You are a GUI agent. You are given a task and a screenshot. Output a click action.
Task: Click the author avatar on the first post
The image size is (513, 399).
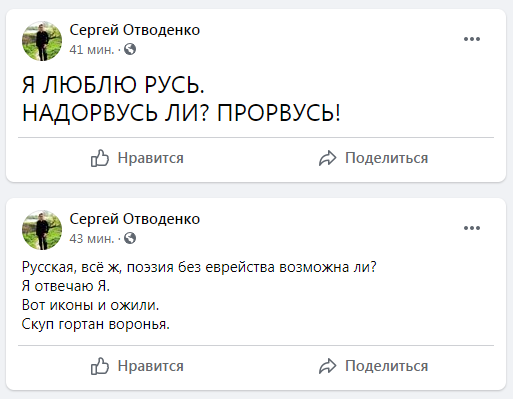click(x=42, y=41)
